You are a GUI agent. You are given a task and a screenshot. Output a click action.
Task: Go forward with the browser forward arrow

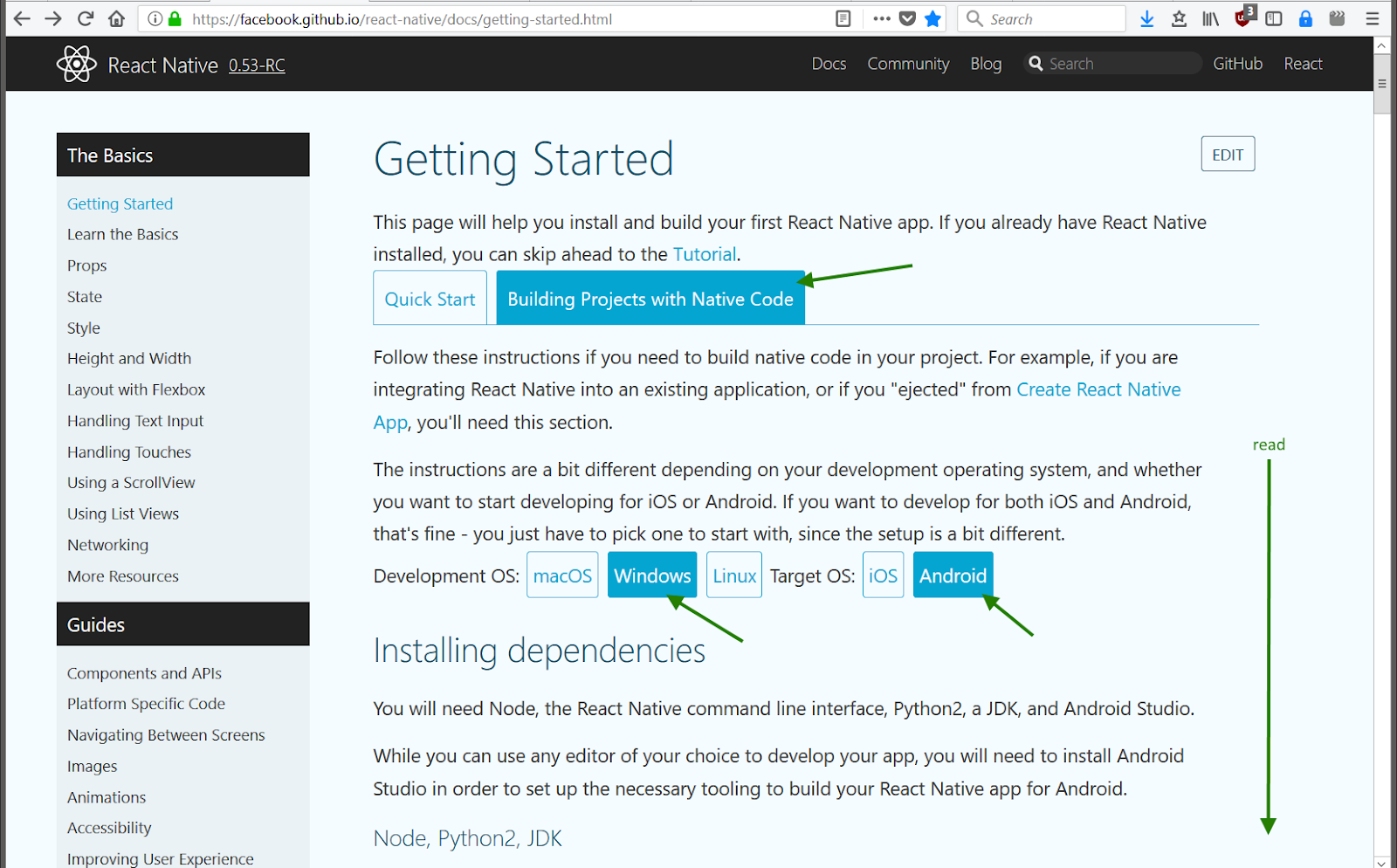pos(53,18)
